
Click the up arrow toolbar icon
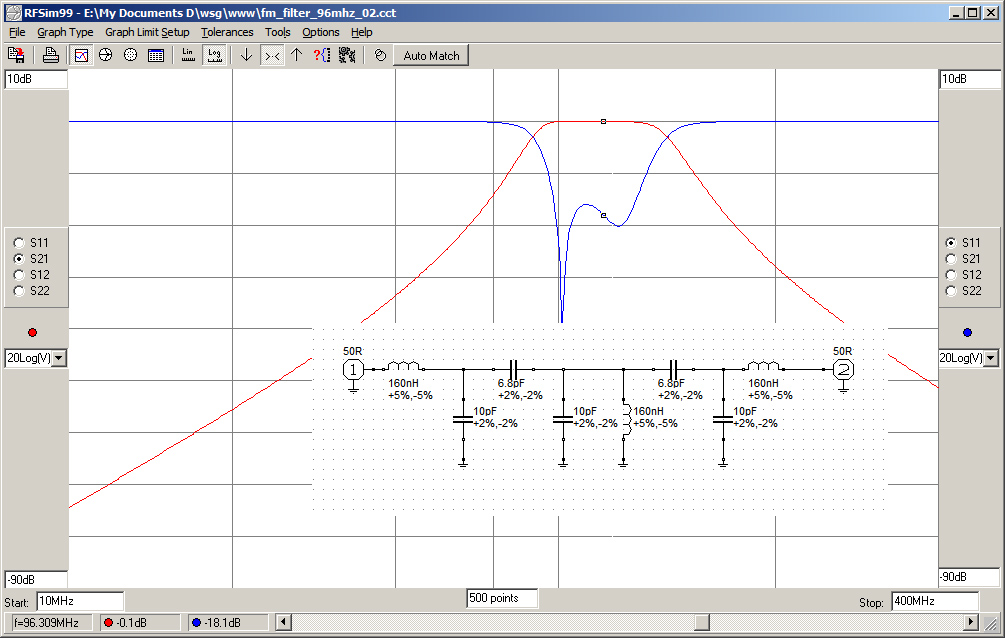[296, 56]
